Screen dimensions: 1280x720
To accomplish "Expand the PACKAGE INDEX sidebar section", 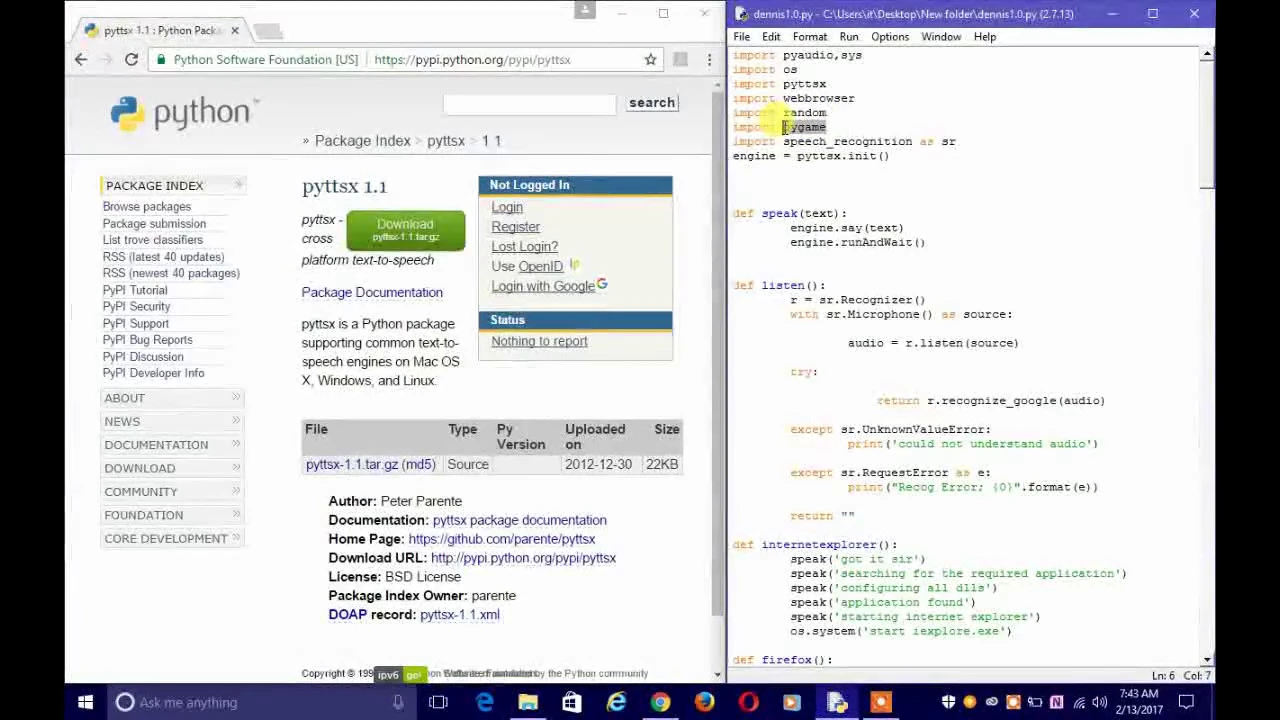I will [171, 185].
